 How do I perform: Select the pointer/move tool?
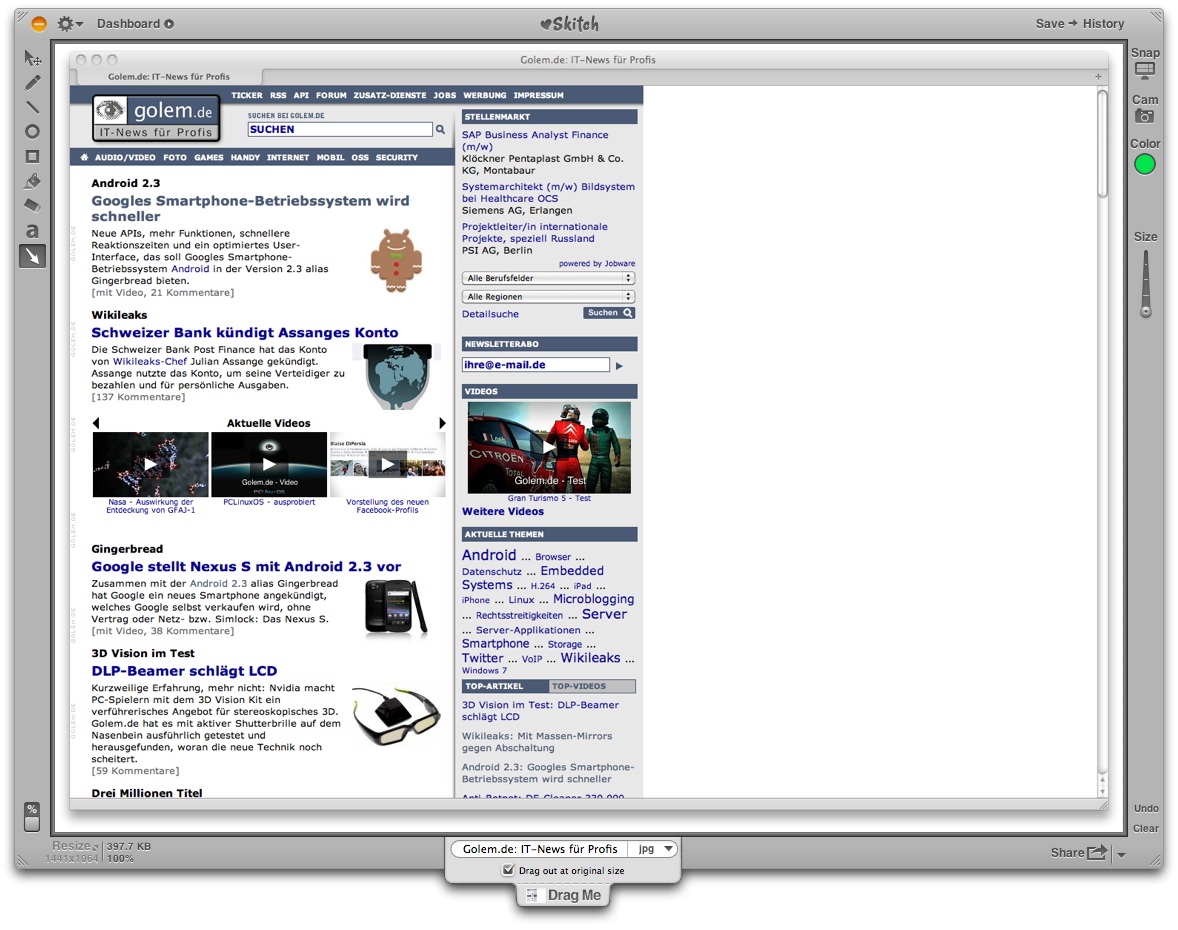click(33, 59)
